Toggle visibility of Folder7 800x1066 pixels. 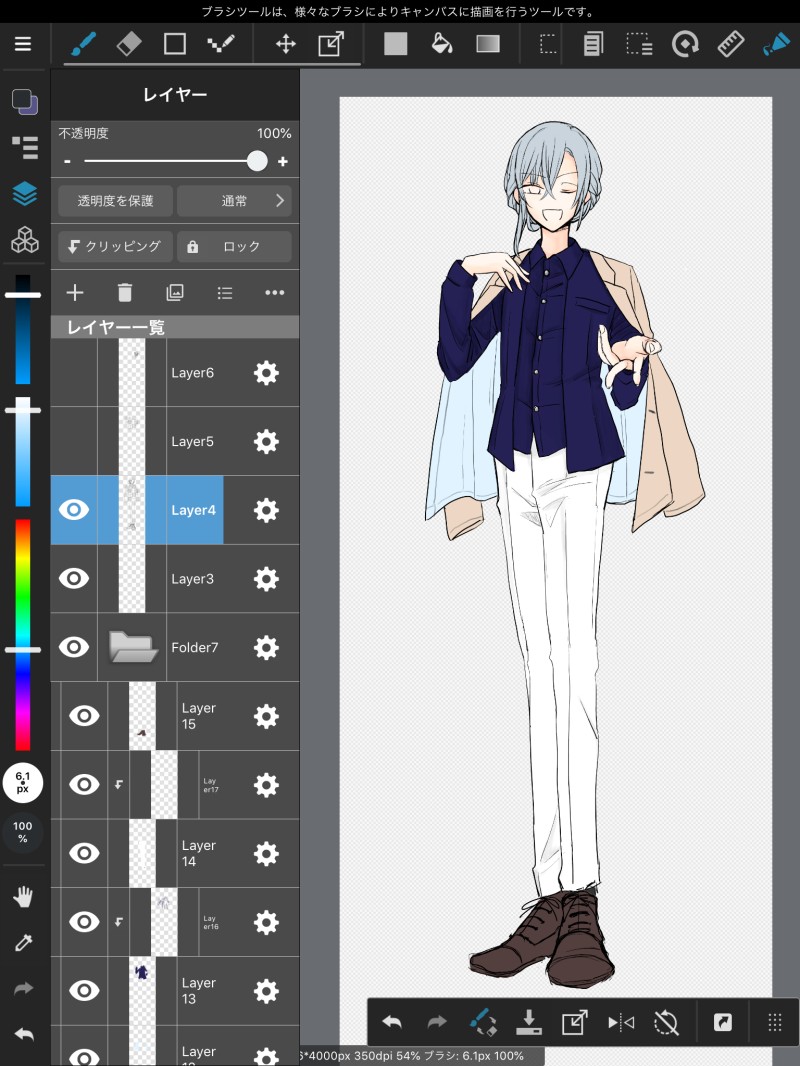[x=73, y=647]
